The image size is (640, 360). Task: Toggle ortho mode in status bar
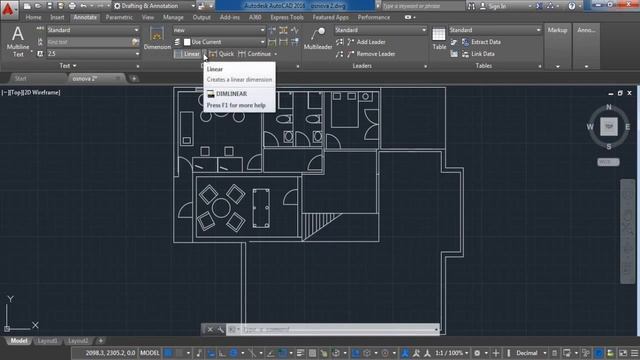222,353
